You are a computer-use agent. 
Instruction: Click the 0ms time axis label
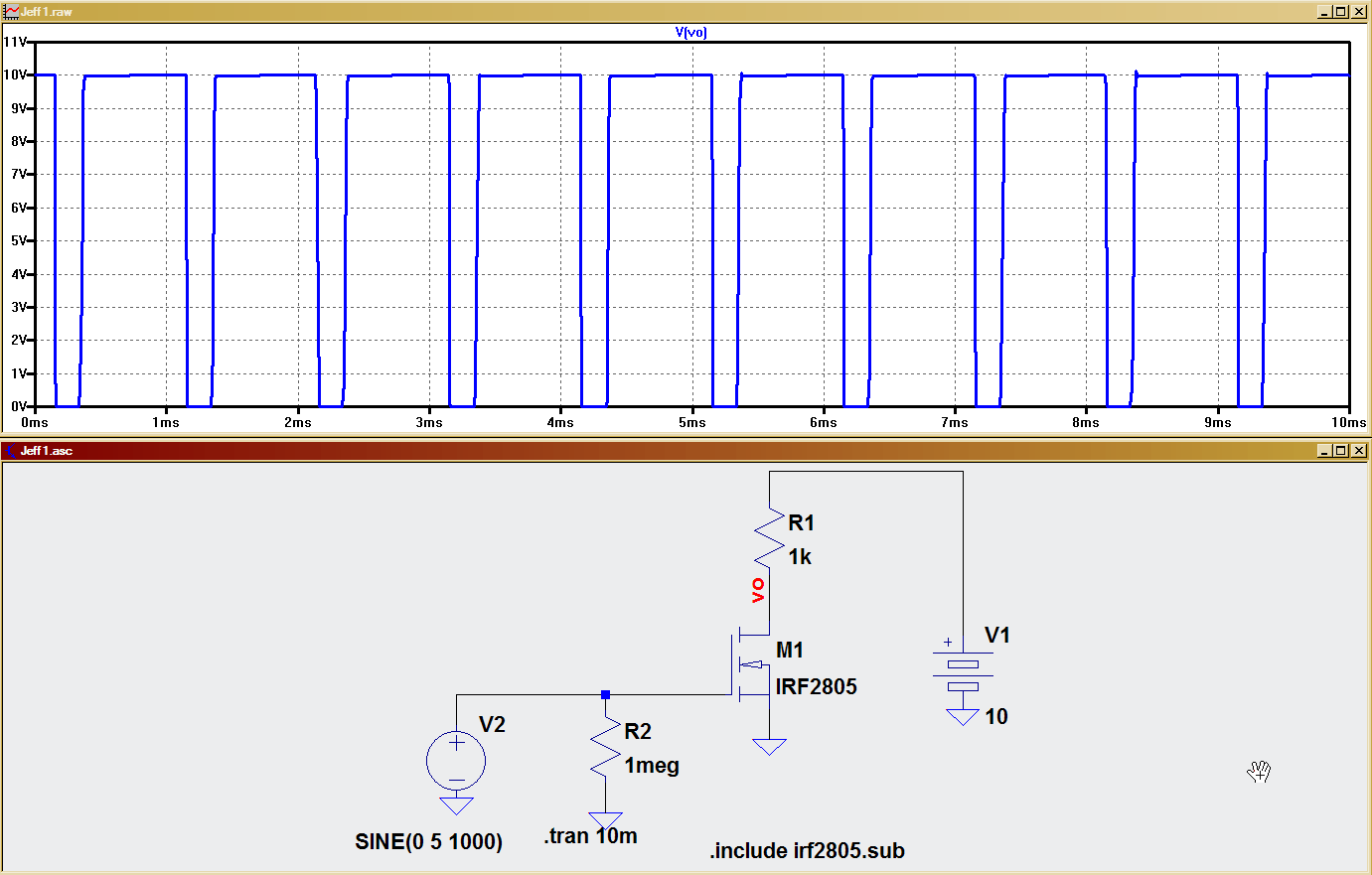pyautogui.click(x=35, y=422)
